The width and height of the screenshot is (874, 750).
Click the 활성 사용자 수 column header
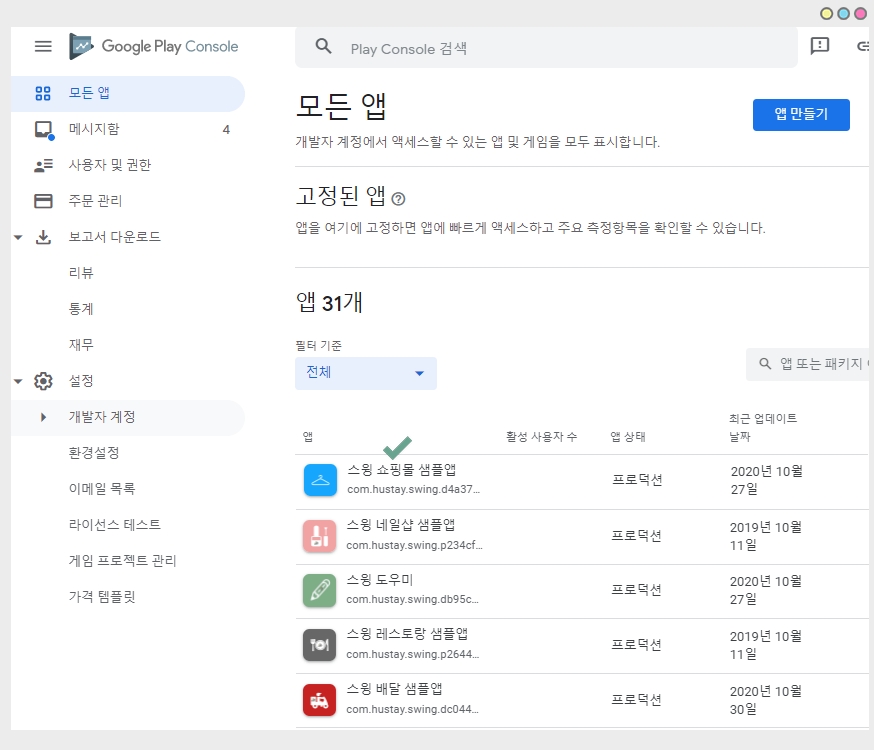(x=541, y=437)
